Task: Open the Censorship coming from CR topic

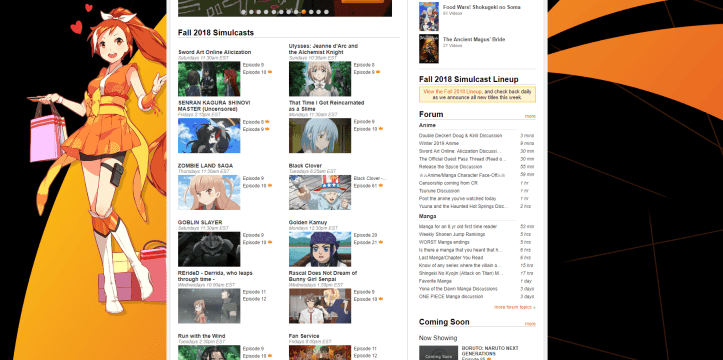Action: tap(448, 183)
